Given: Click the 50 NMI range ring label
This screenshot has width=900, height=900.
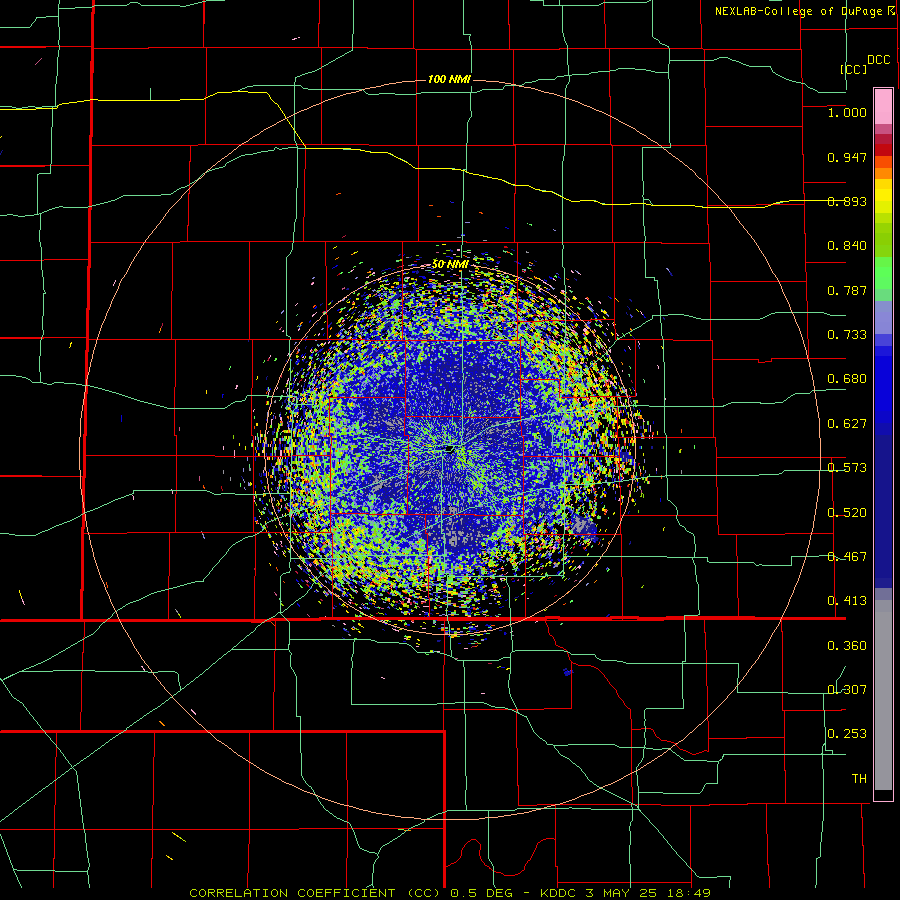Looking at the screenshot, I should pyautogui.click(x=450, y=264).
